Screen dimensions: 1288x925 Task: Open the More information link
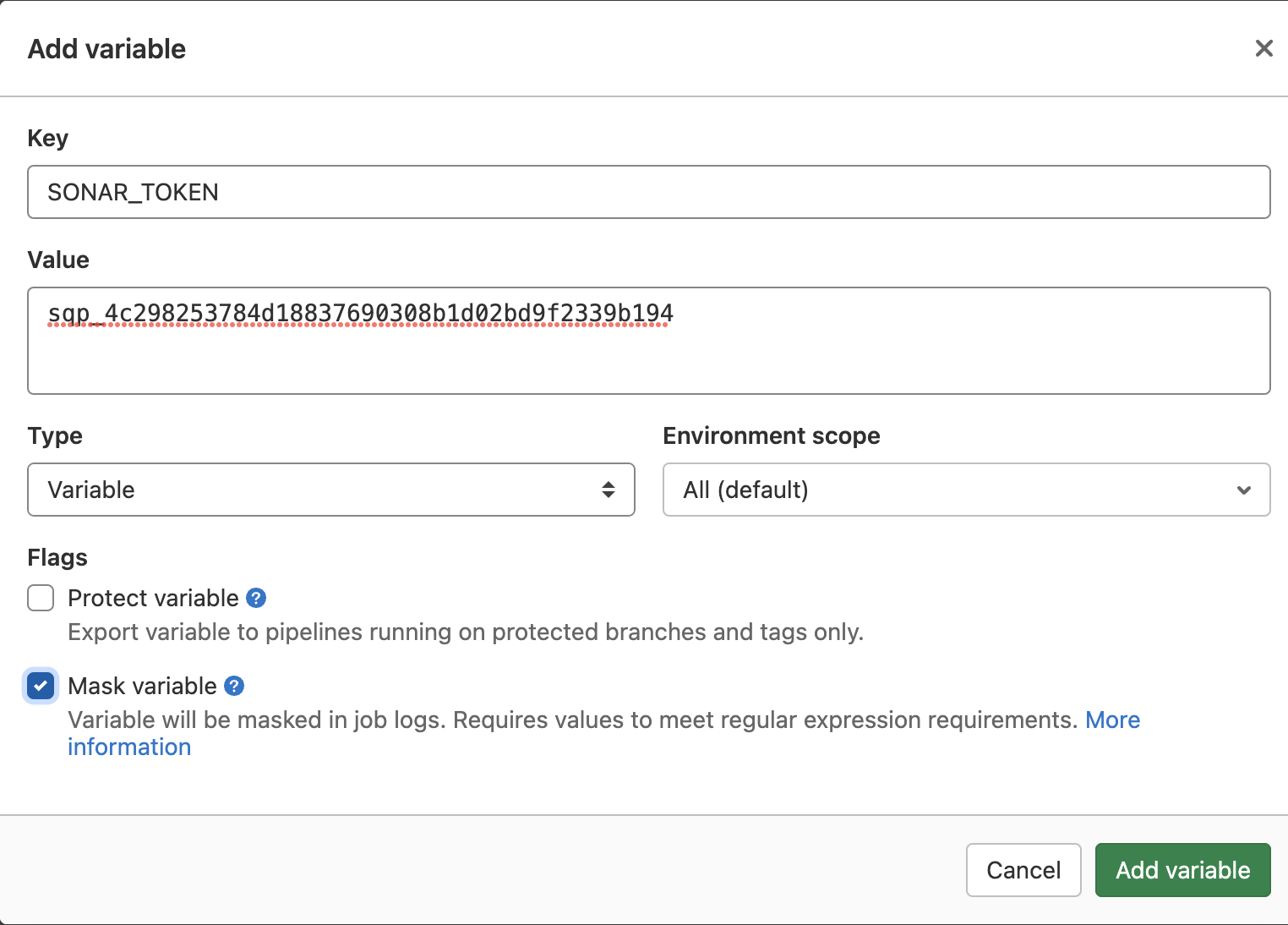pyautogui.click(x=1112, y=720)
